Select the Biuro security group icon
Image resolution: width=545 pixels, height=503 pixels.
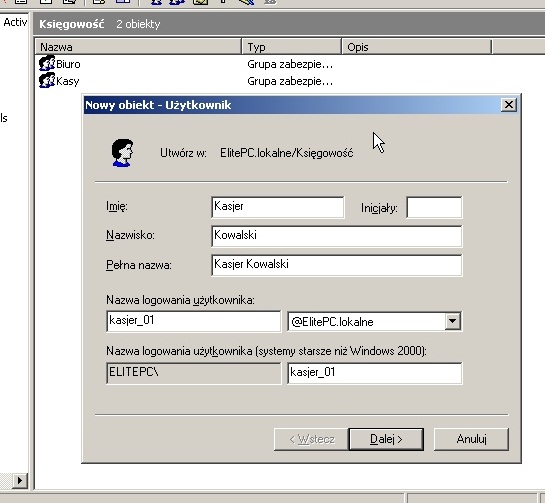pyautogui.click(x=47, y=64)
